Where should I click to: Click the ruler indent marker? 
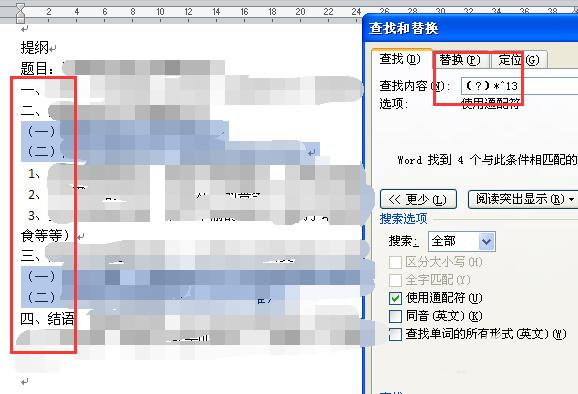coord(21,13)
